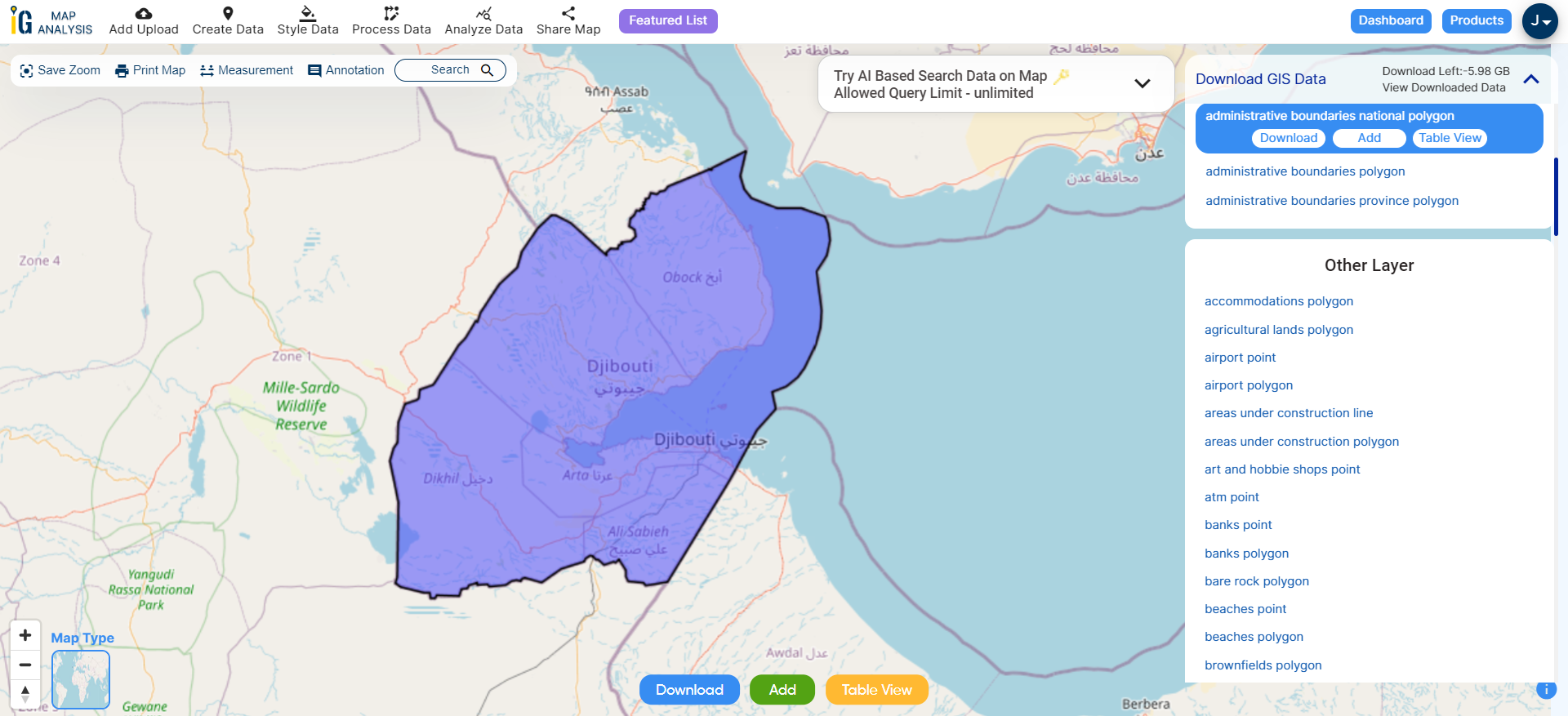1568x716 pixels.
Task: Expand the AI Based Search panel
Action: click(1142, 83)
